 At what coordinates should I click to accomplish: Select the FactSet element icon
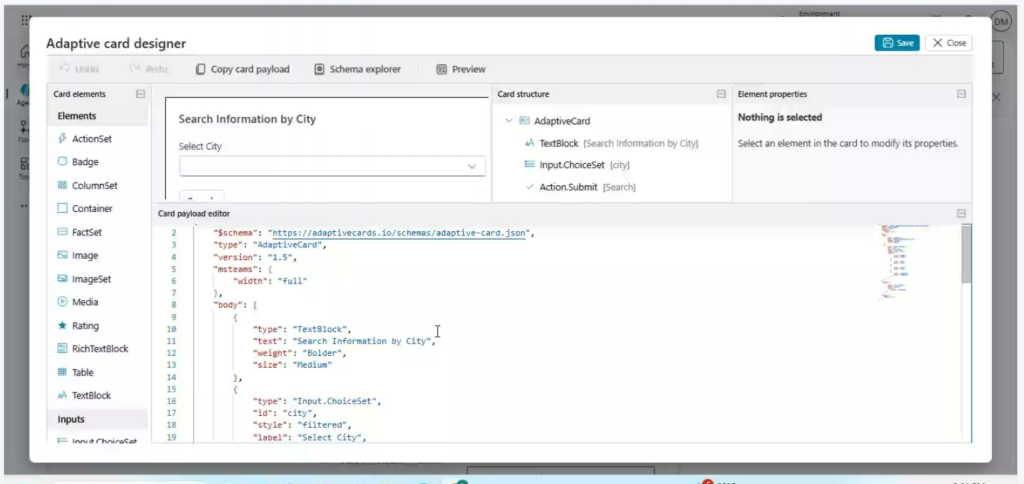62,232
